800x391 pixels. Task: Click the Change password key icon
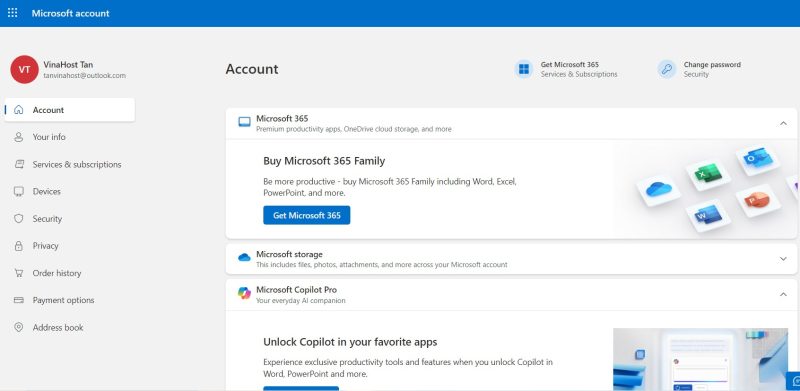[667, 69]
